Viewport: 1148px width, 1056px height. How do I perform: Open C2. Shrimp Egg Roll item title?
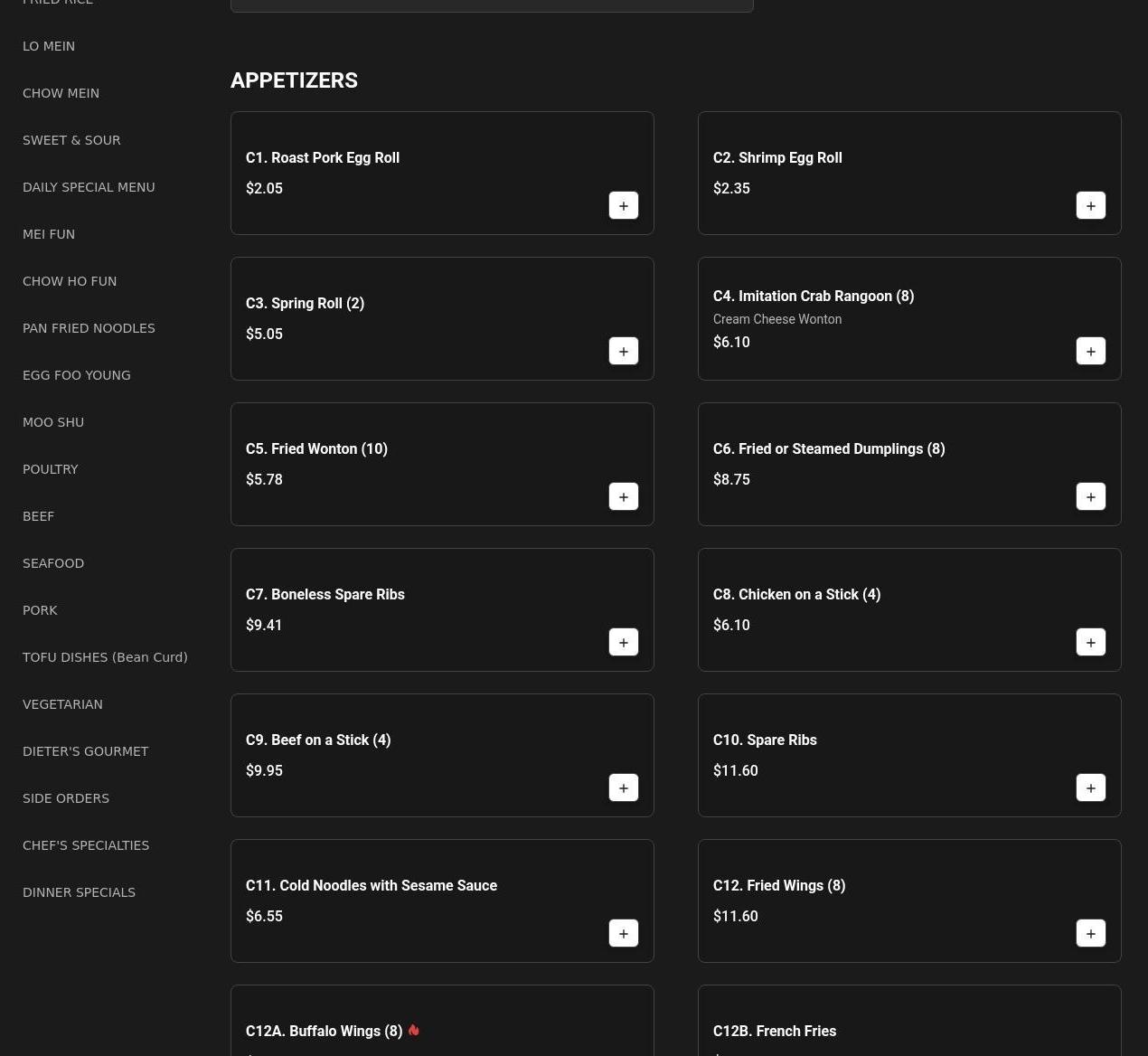[777, 157]
